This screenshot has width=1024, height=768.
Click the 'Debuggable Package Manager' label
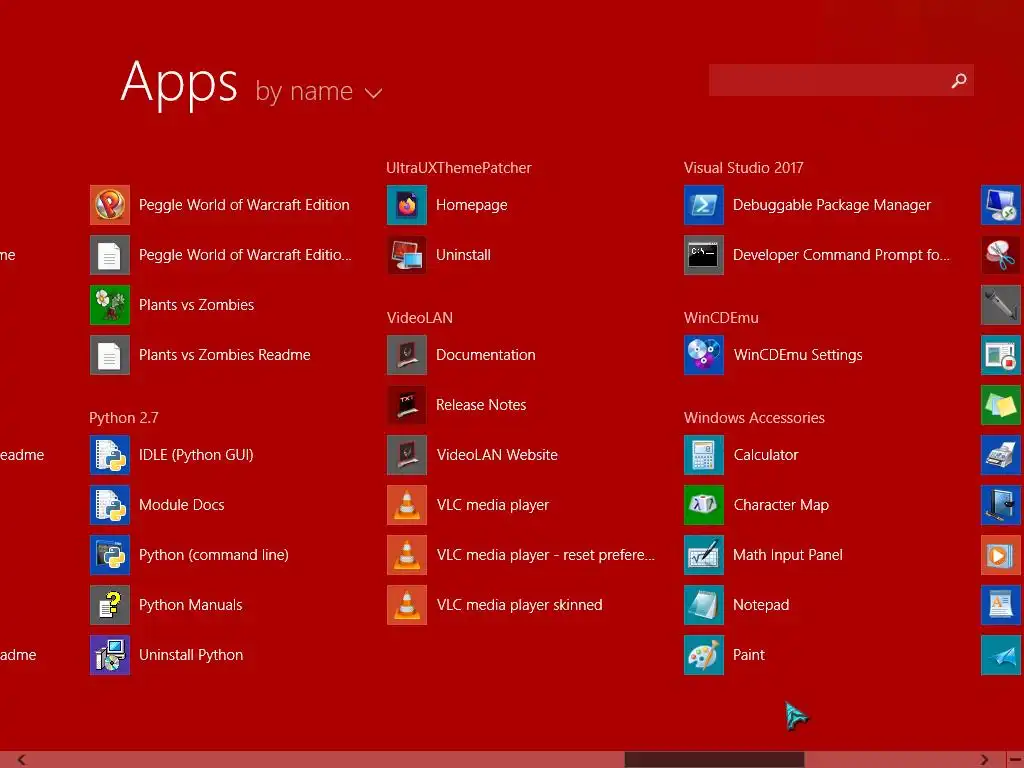coord(832,205)
